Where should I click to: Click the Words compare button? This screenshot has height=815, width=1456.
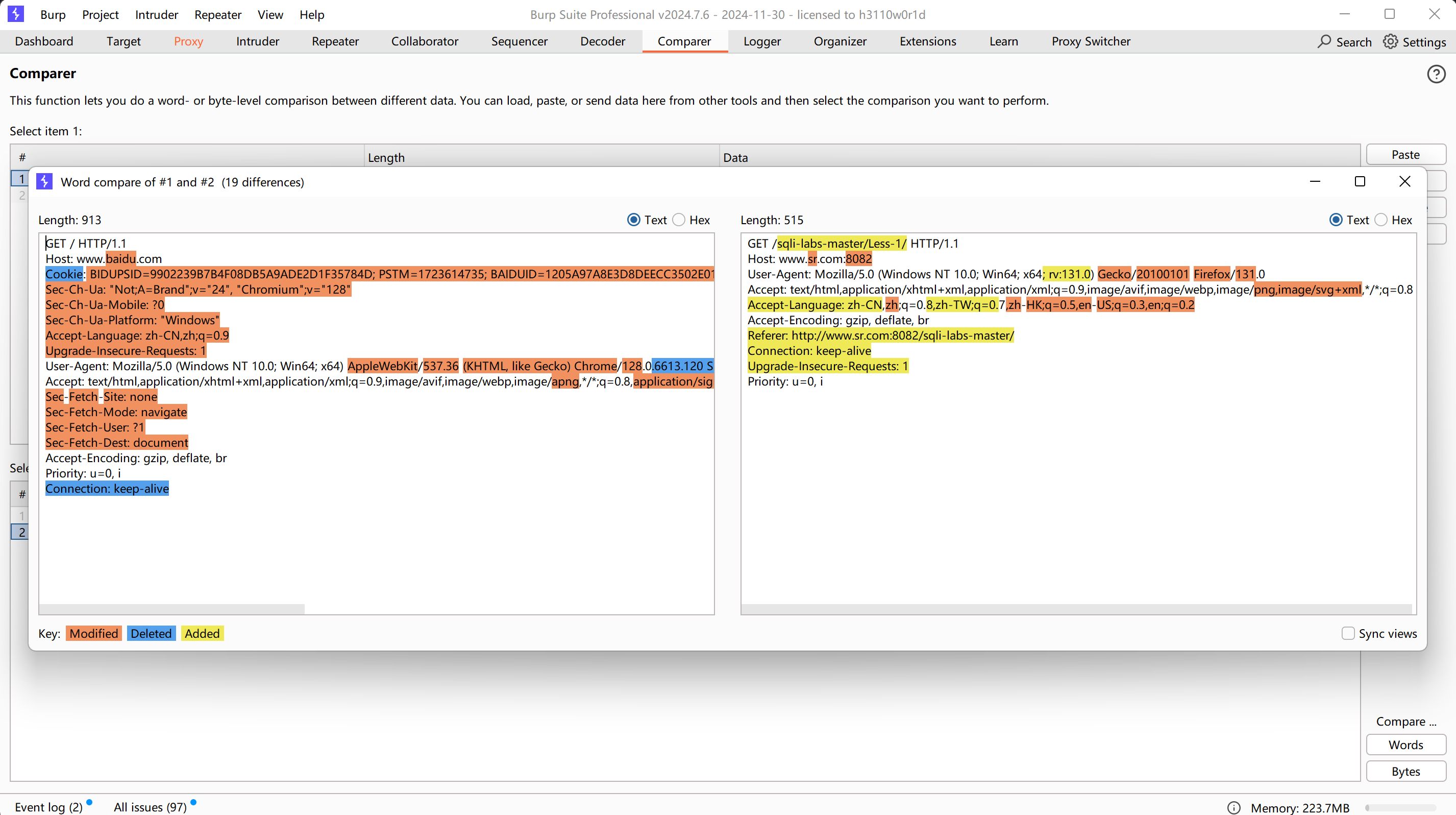pyautogui.click(x=1405, y=745)
